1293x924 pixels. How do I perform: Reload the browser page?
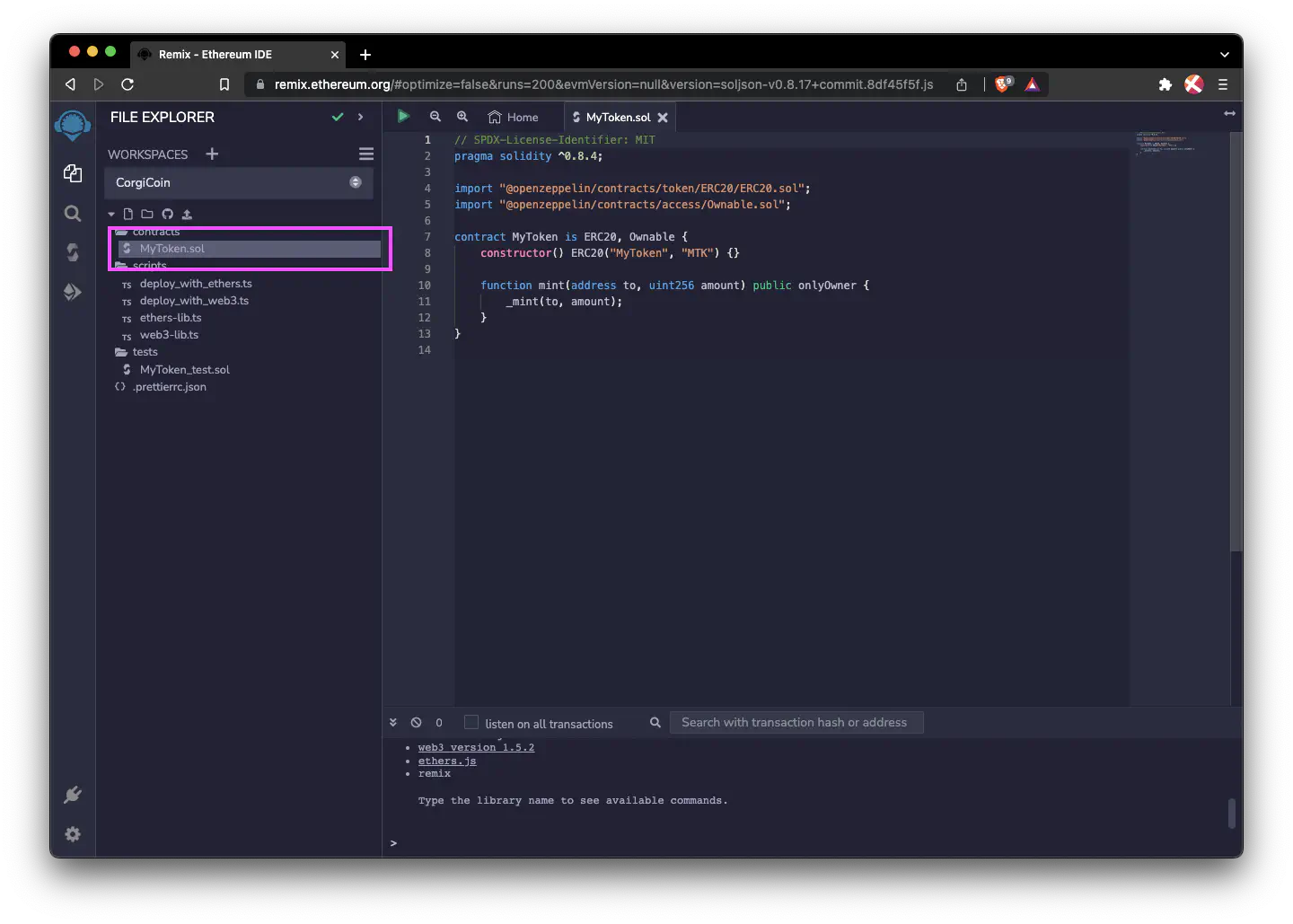[x=128, y=84]
